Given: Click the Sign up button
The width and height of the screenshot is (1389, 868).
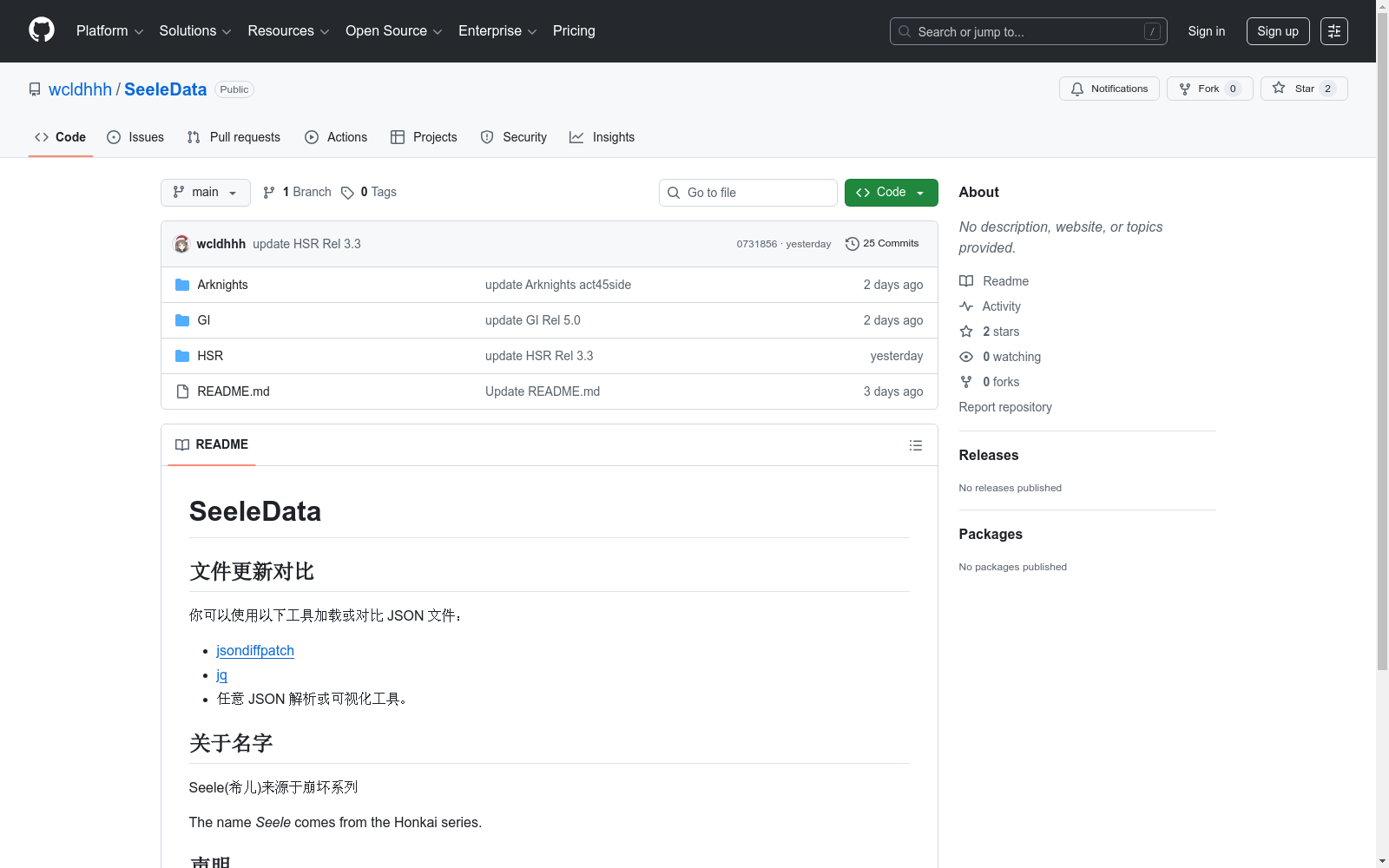Looking at the screenshot, I should pyautogui.click(x=1278, y=31).
